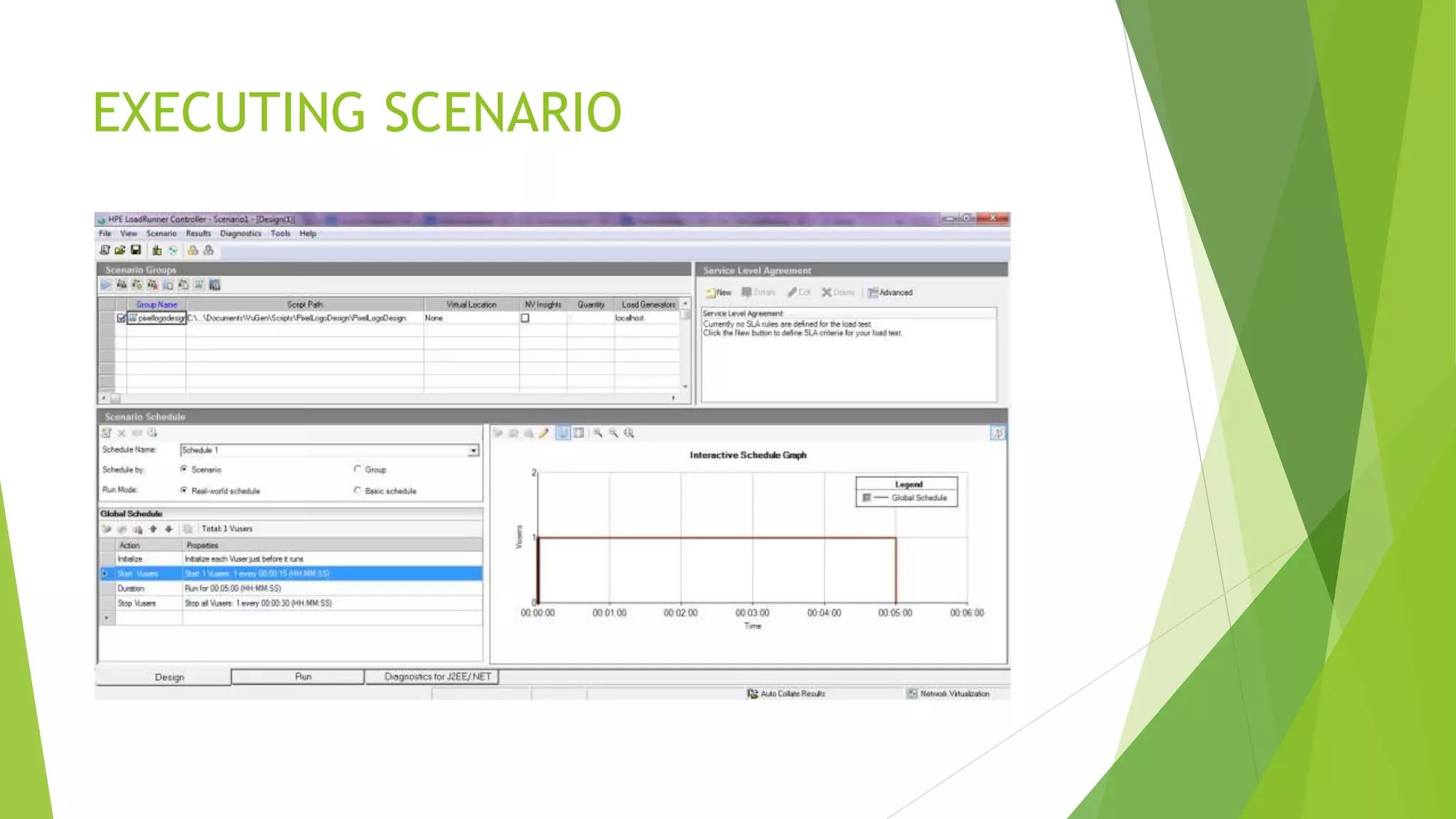This screenshot has height=819, width=1456.
Task: Click the zoom in magnifier above schedule graph
Action: (598, 433)
